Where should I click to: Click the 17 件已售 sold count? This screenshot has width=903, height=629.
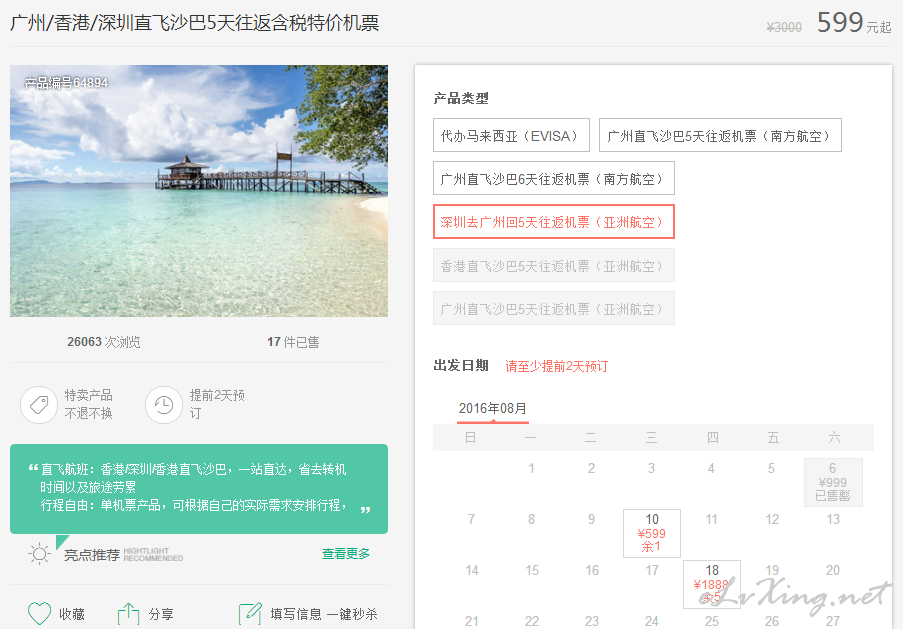coord(293,342)
